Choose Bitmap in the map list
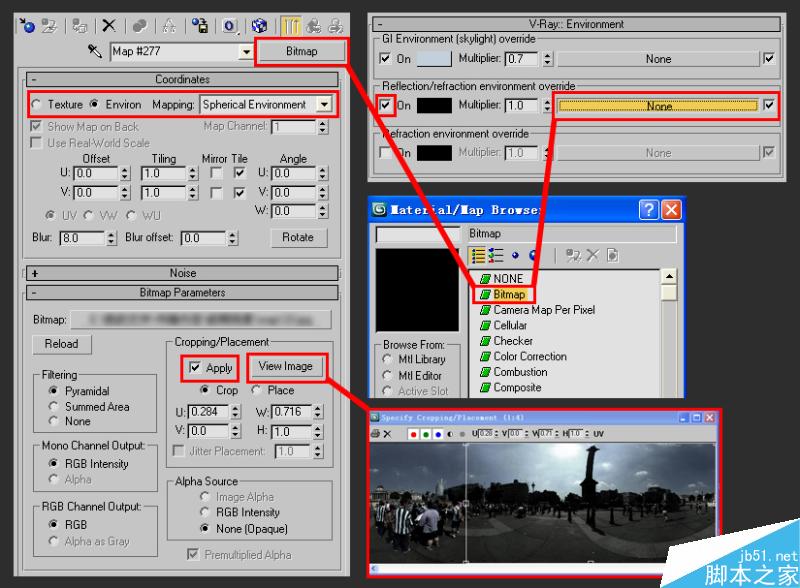This screenshot has height=588, width=800. (x=509, y=295)
